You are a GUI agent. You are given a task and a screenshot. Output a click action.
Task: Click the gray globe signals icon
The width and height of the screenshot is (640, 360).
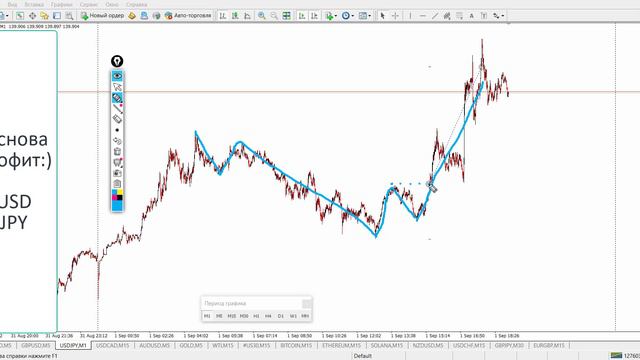(x=156, y=16)
